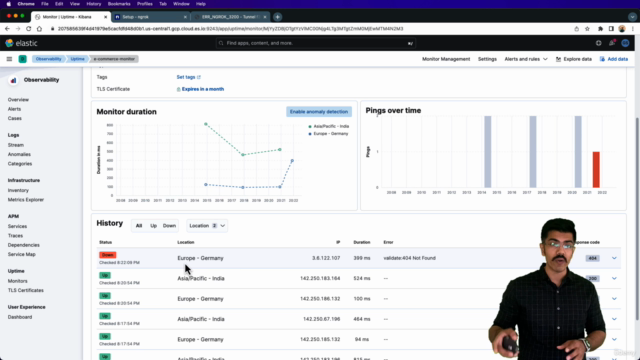640x360 pixels.
Task: Expand the Down Europe - Germany row
Action: click(x=614, y=258)
